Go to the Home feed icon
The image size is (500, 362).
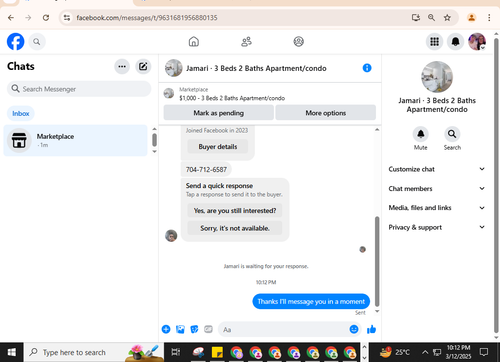tap(194, 42)
